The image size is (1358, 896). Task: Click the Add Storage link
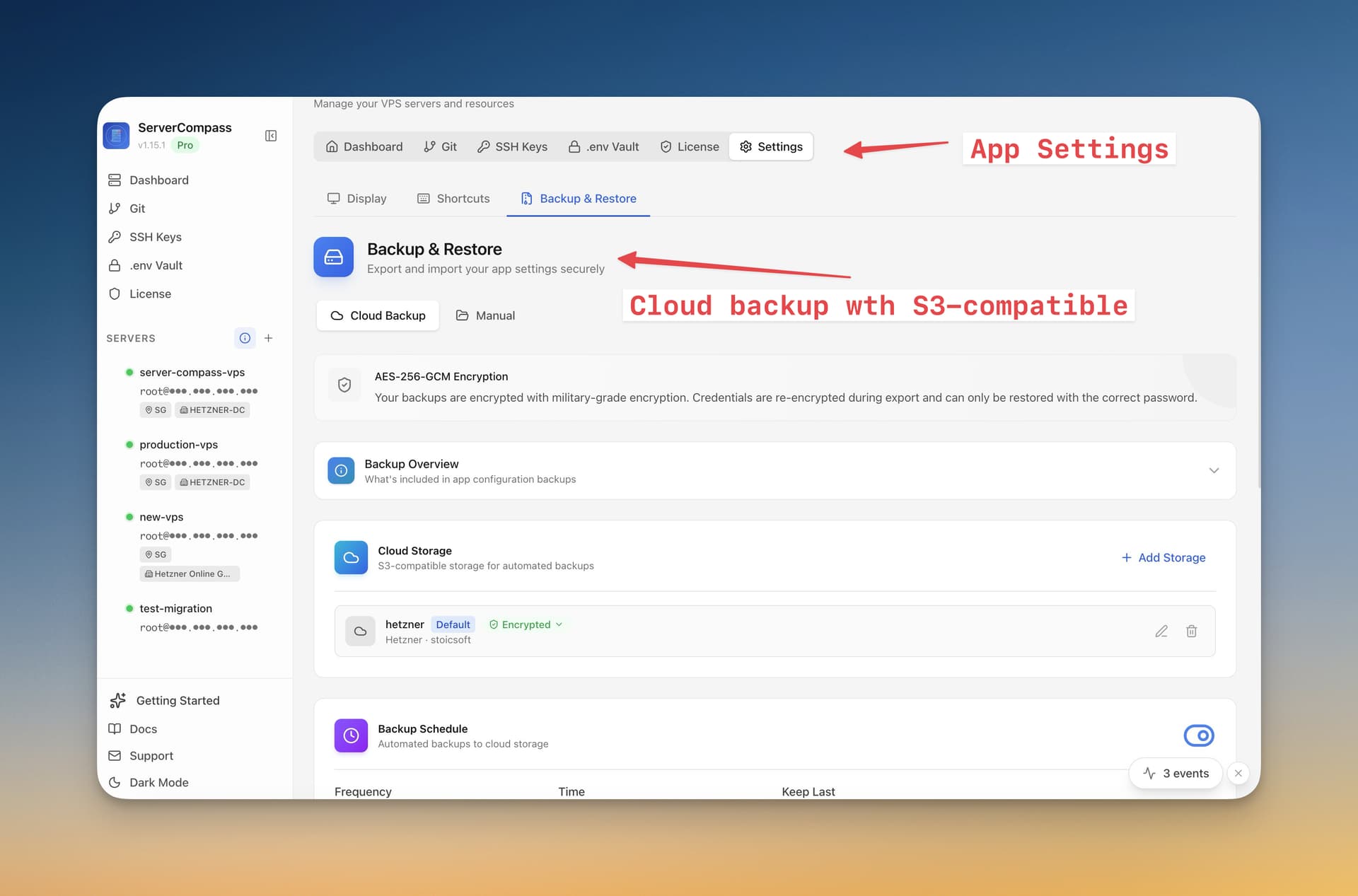(1163, 557)
